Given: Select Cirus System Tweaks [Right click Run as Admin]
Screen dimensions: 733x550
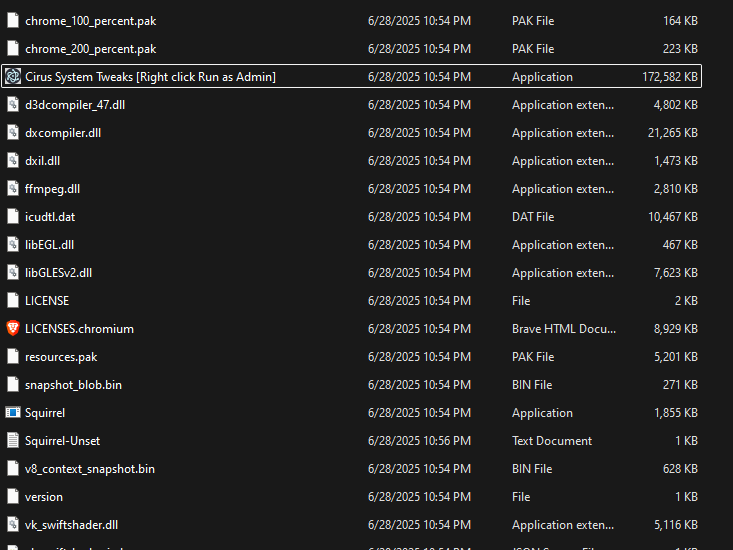Looking at the screenshot, I should (x=151, y=77).
